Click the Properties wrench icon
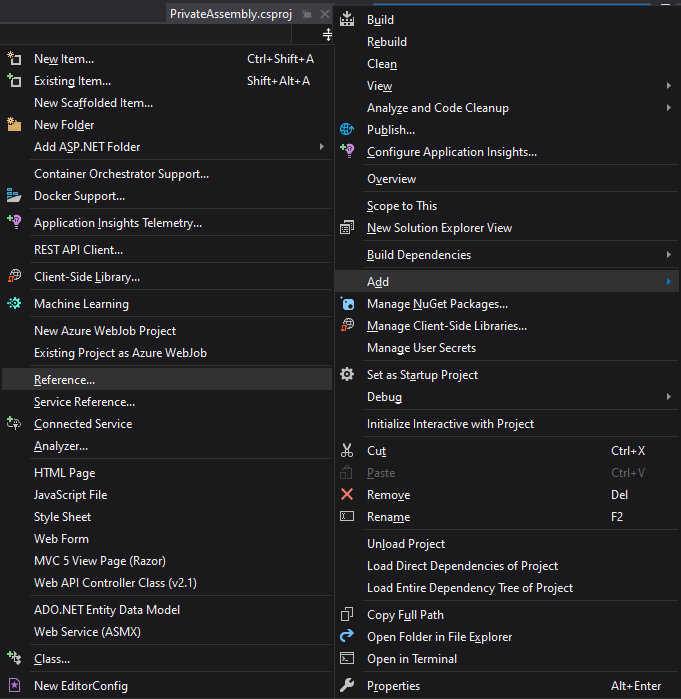The width and height of the screenshot is (681, 699). pos(347,686)
